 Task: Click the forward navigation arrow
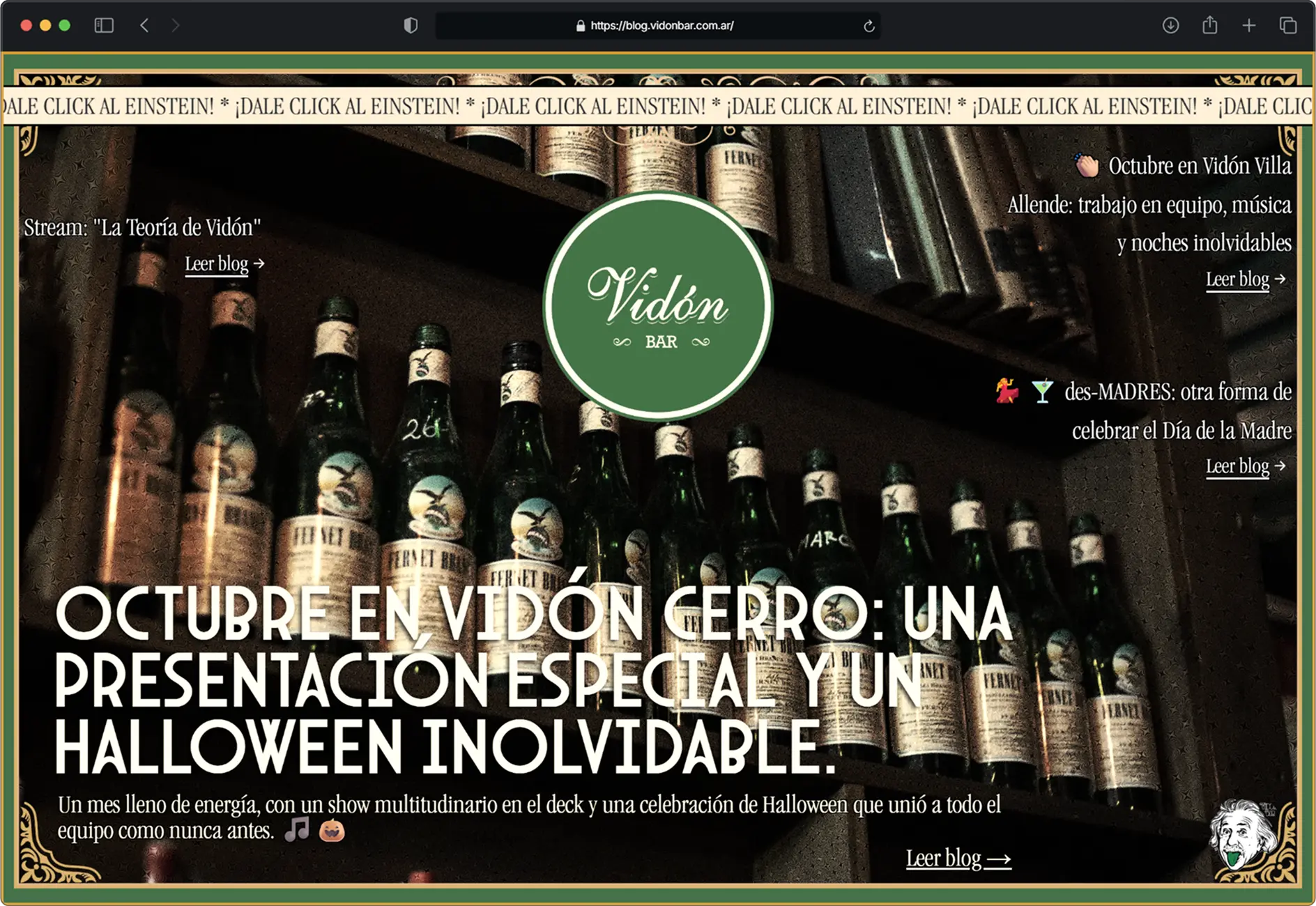tap(175, 25)
